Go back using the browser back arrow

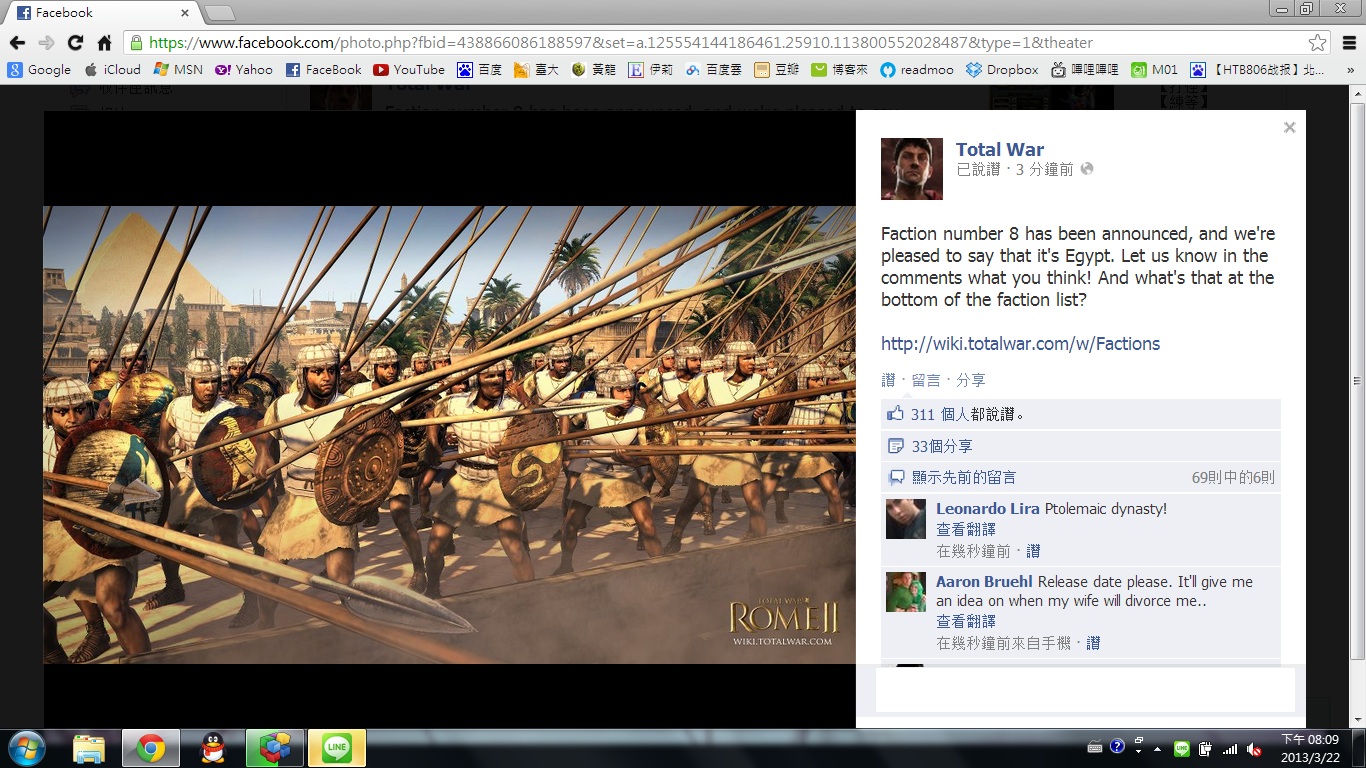17,43
